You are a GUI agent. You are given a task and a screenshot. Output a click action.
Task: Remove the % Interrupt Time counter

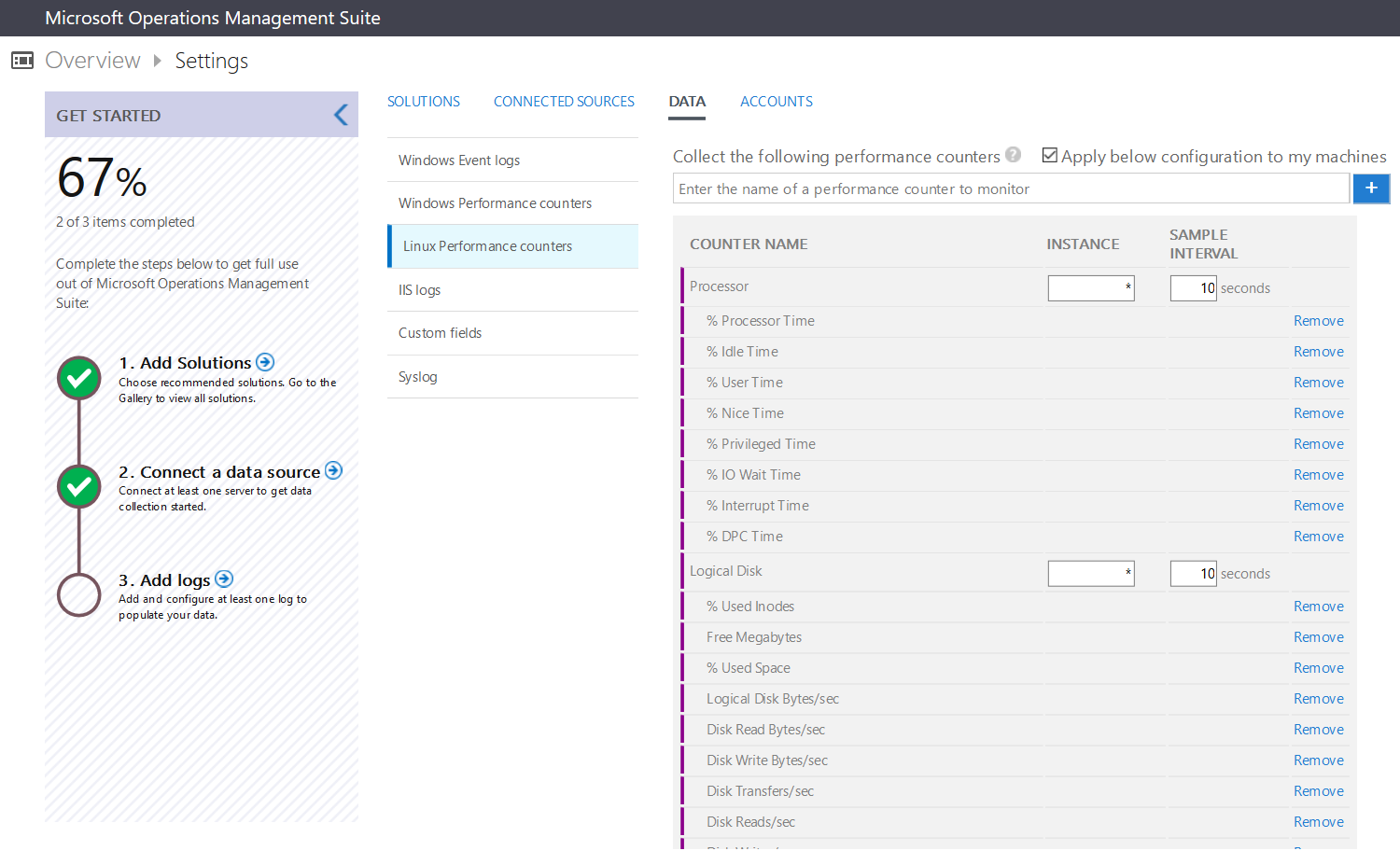pos(1319,506)
